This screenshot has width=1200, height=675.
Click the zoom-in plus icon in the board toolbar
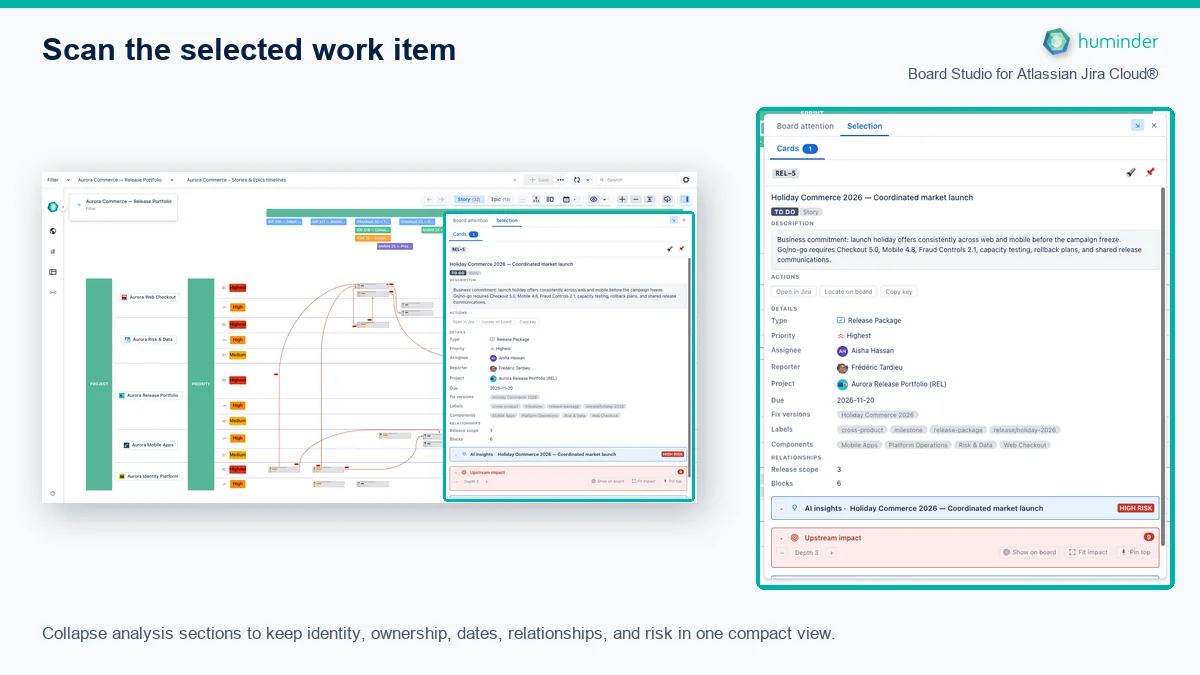click(x=622, y=199)
